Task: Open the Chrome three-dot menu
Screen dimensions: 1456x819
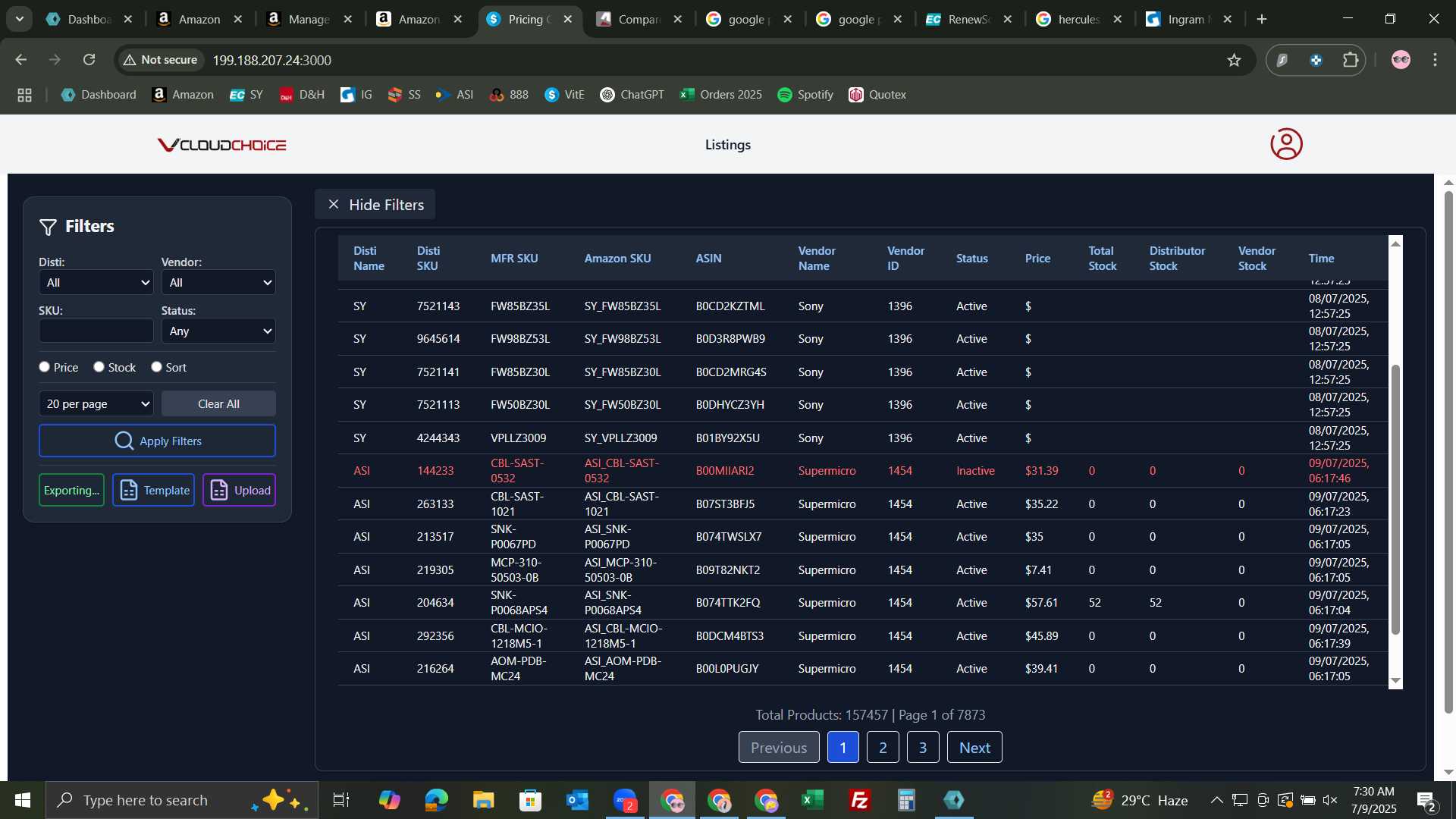Action: coord(1435,60)
